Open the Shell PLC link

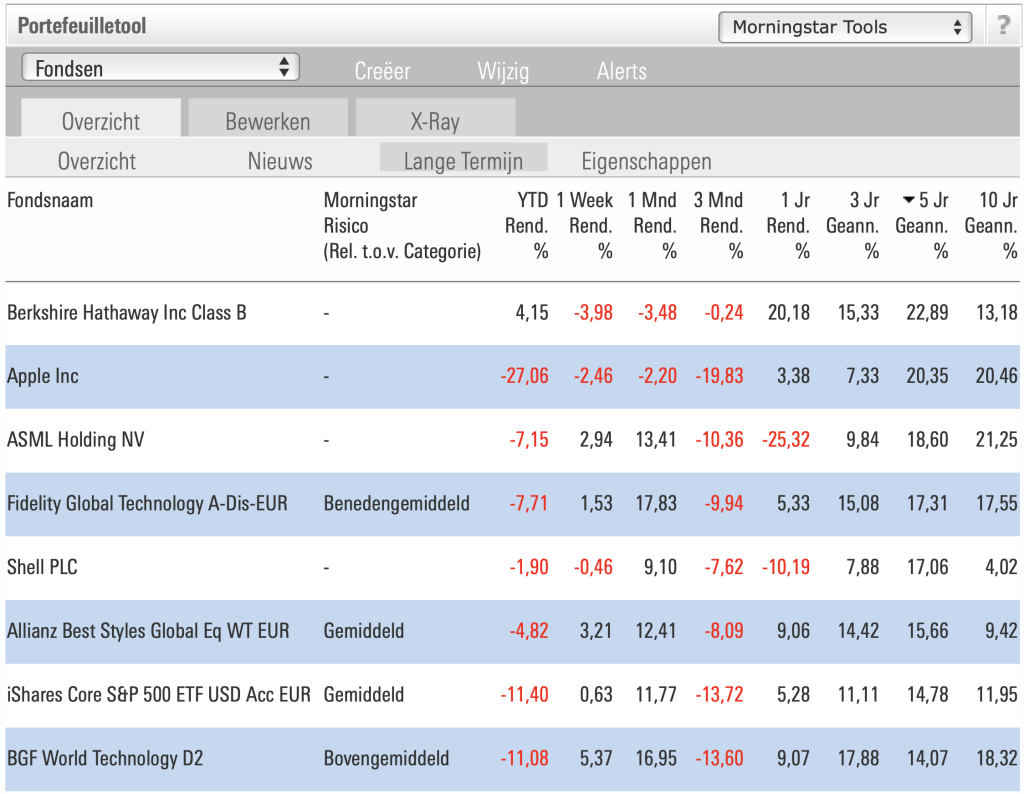[x=42, y=567]
